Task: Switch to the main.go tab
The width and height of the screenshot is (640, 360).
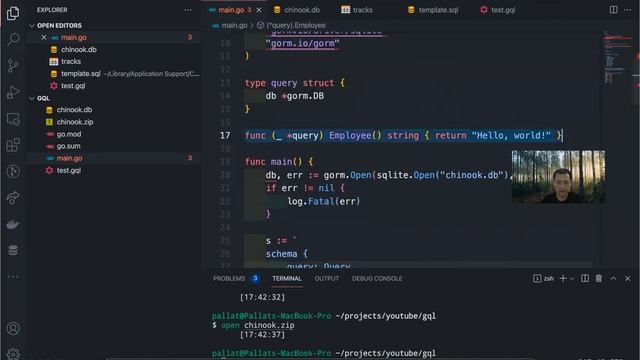Action: 231,10
